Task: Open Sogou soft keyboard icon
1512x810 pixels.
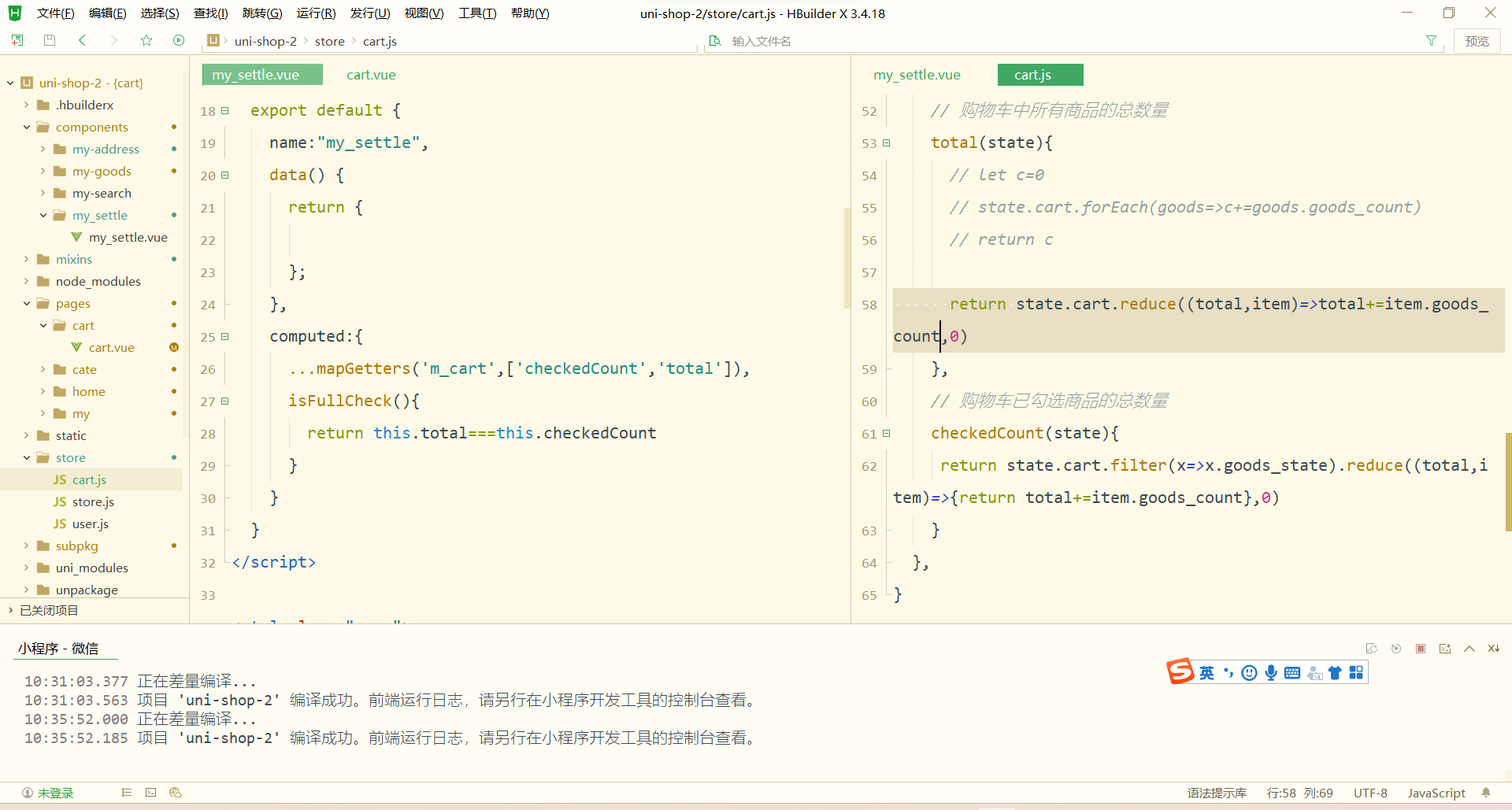Action: pos(1292,672)
